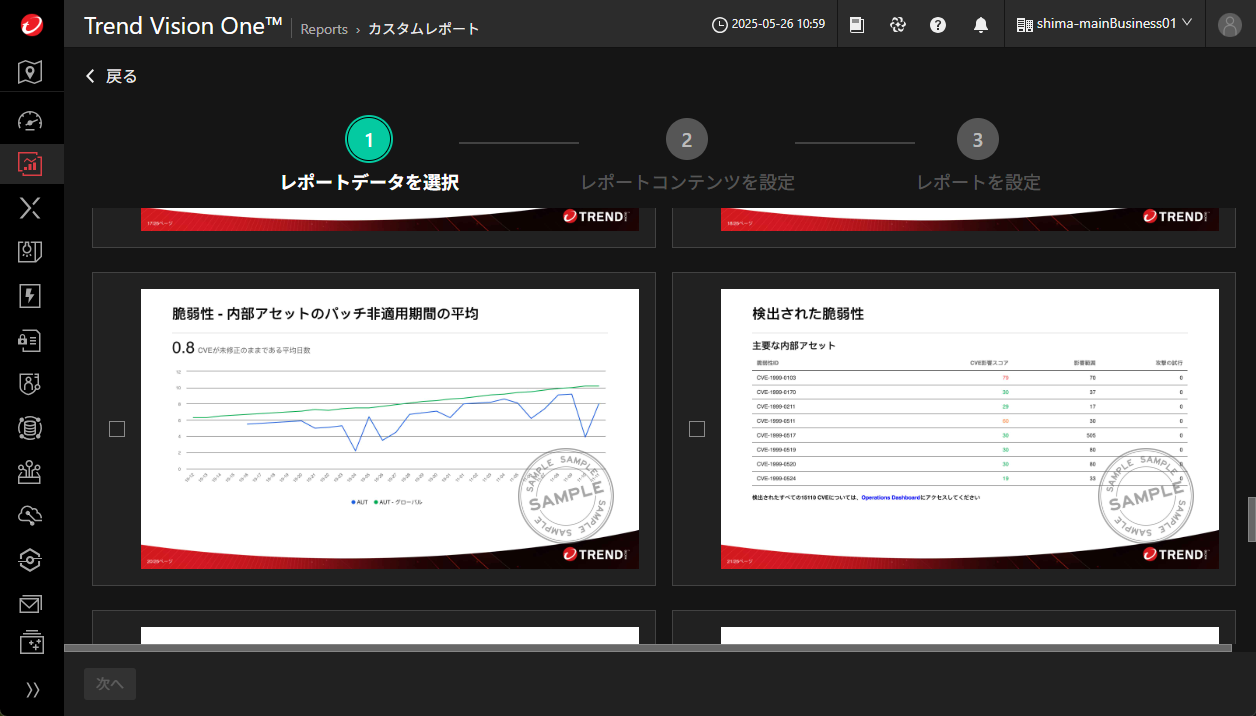The height and width of the screenshot is (716, 1256).
Task: Open the document with drop sidebar icon
Action: pos(31,252)
